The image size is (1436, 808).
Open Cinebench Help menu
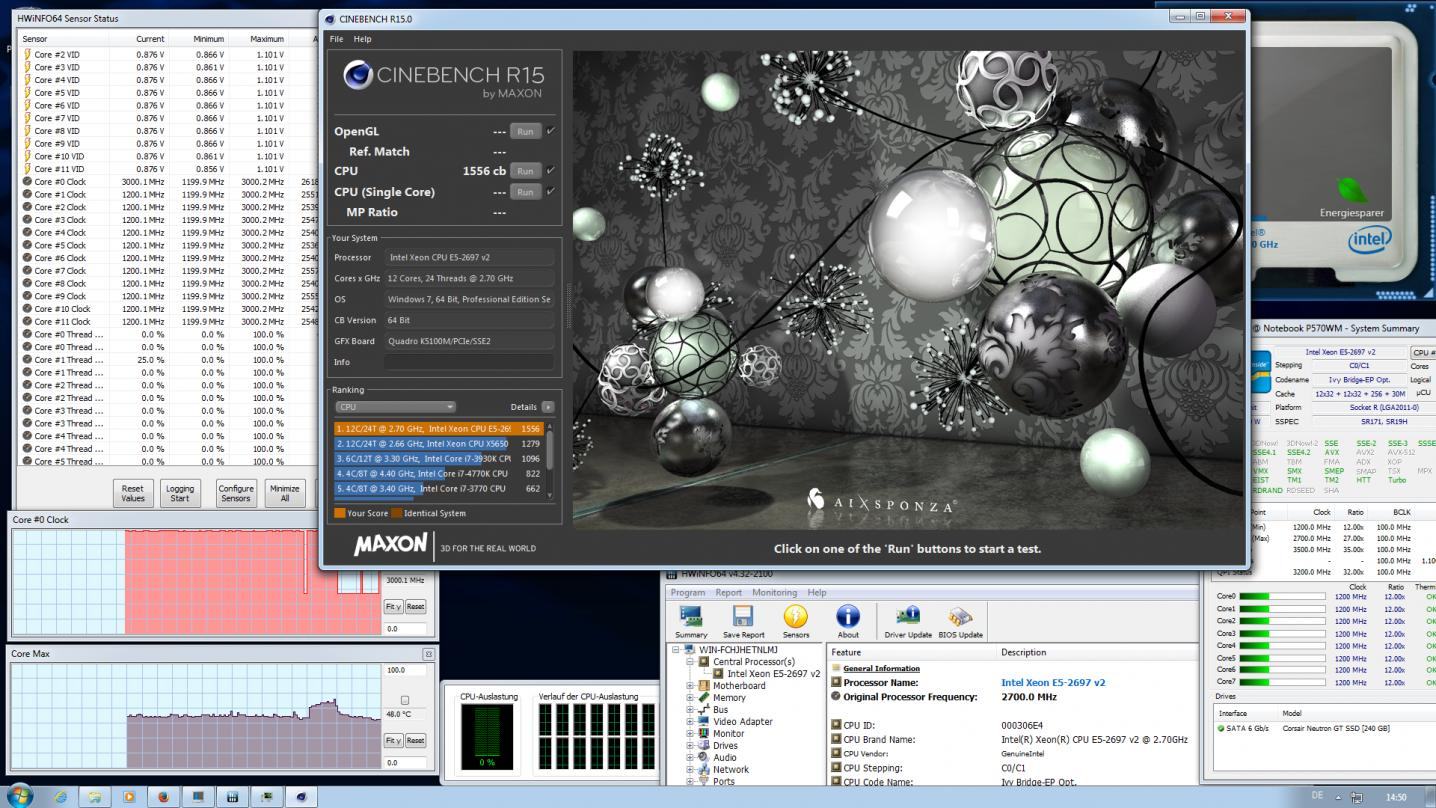click(x=362, y=39)
